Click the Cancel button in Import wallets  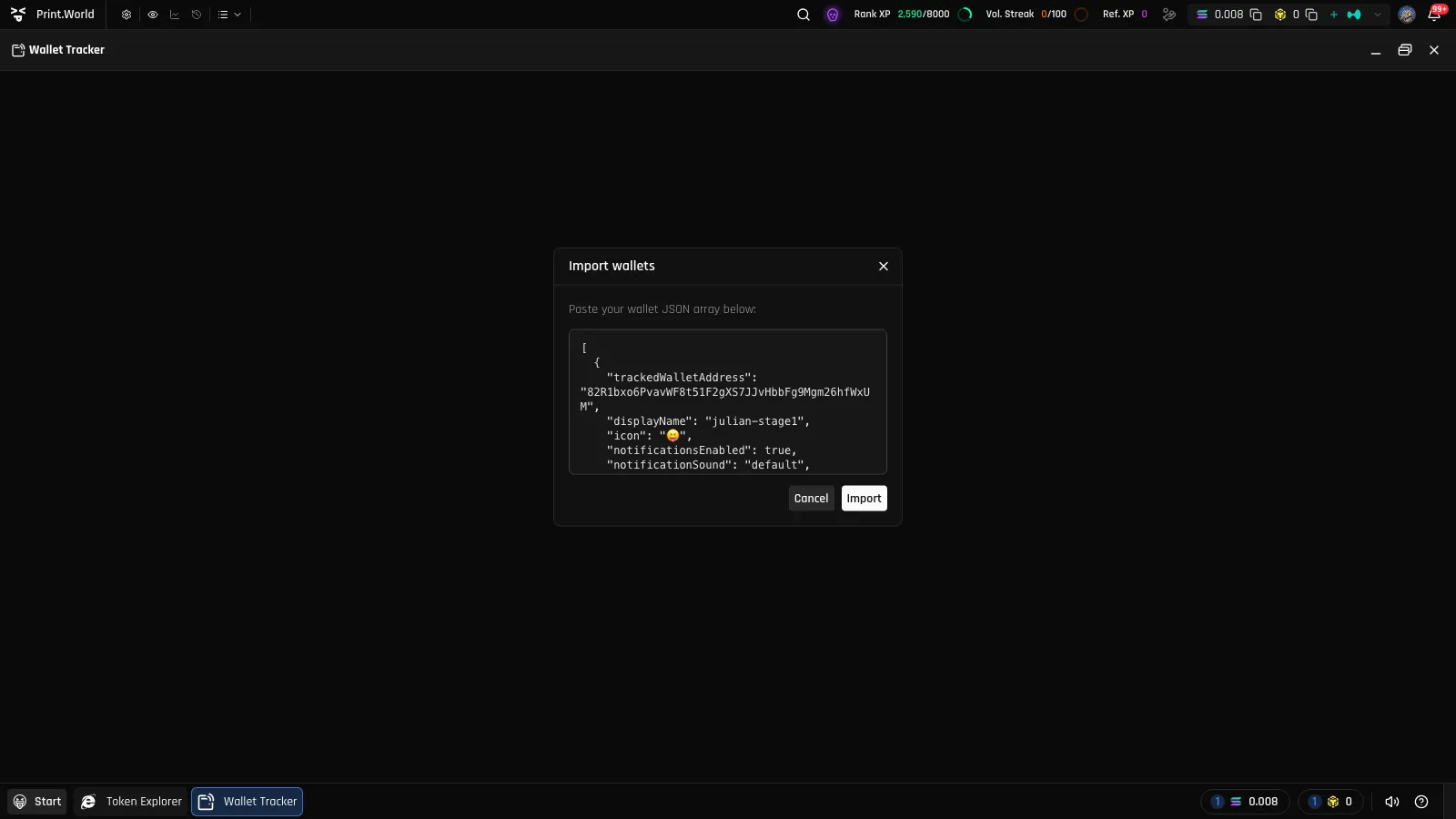click(x=812, y=499)
